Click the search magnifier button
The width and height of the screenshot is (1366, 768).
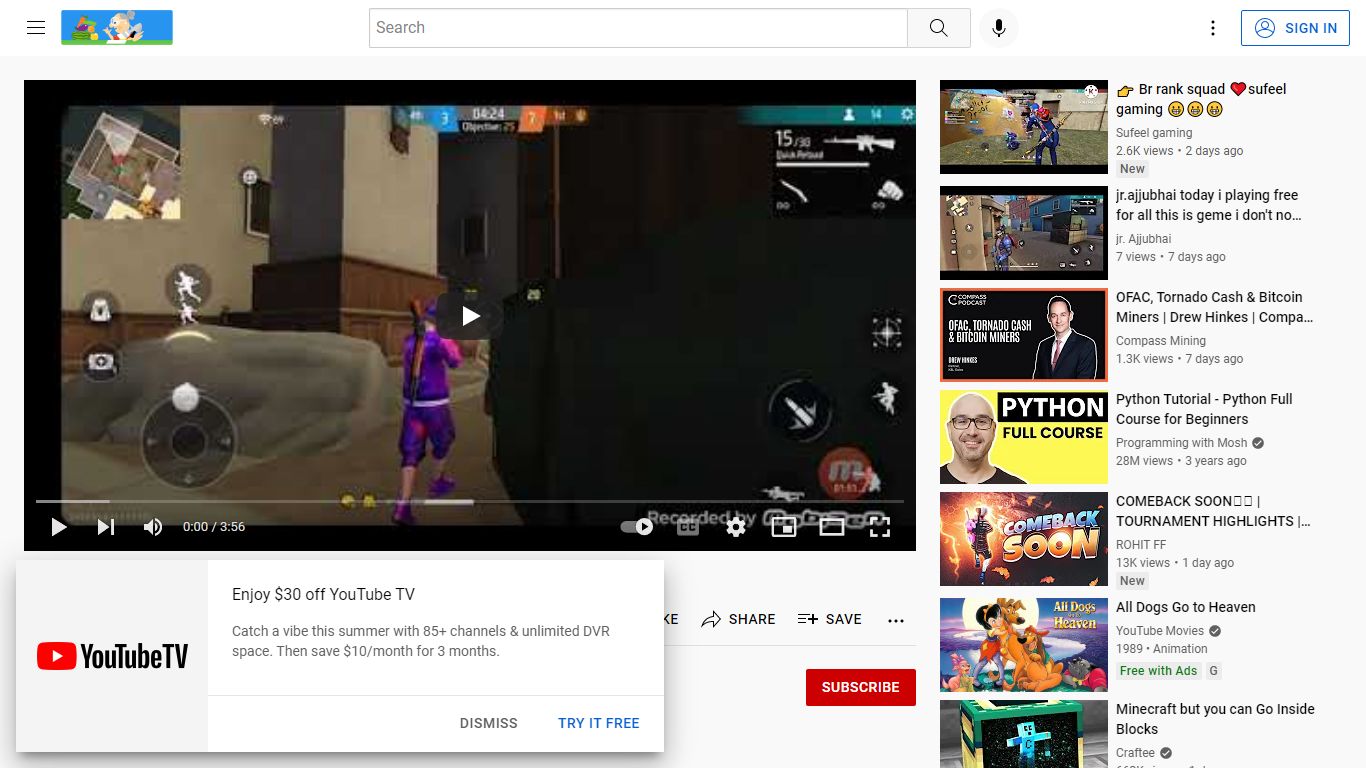click(938, 28)
